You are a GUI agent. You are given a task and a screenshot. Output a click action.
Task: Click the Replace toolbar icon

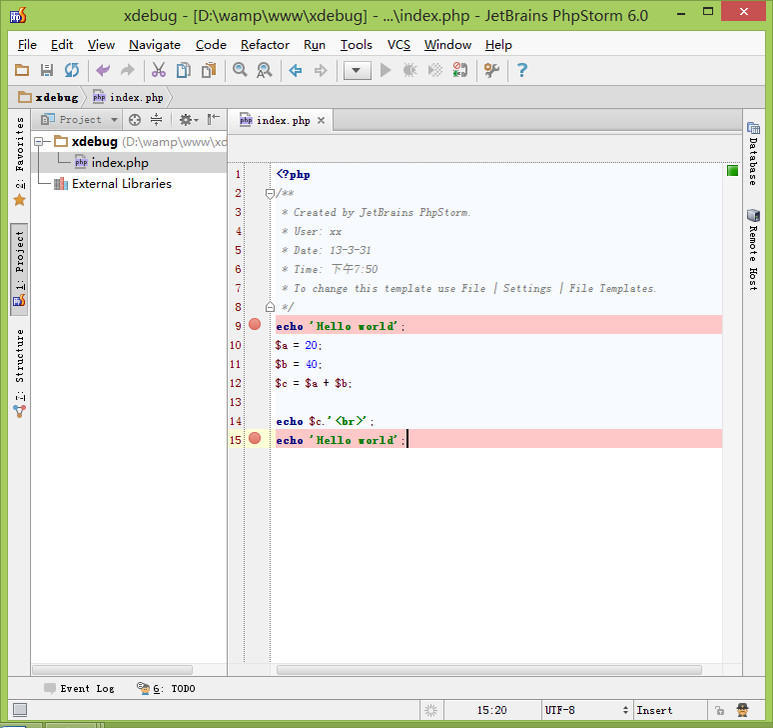(264, 70)
